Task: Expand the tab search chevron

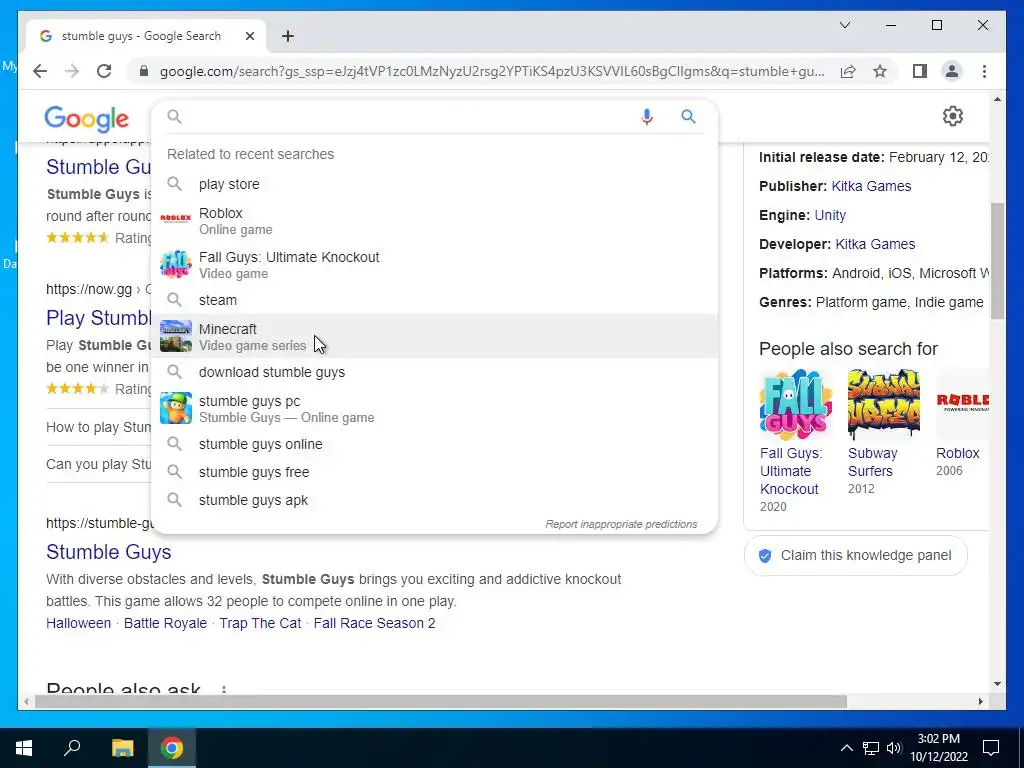Action: [844, 25]
